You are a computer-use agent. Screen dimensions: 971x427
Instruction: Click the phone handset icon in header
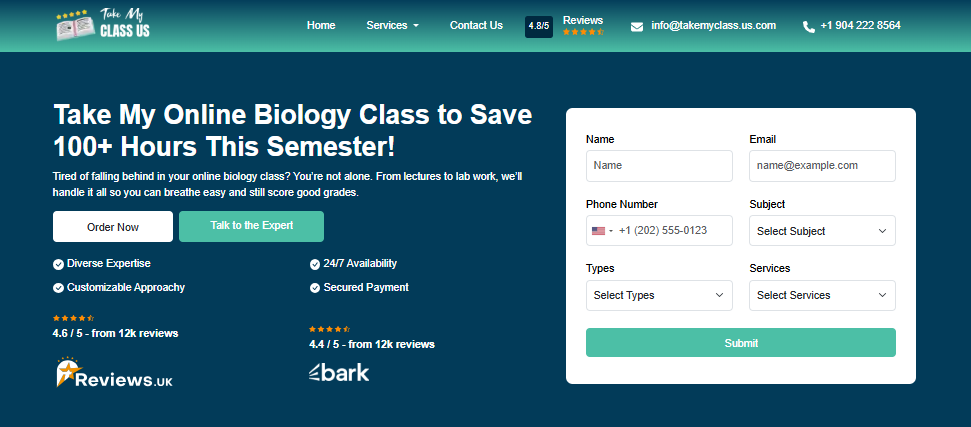click(809, 27)
